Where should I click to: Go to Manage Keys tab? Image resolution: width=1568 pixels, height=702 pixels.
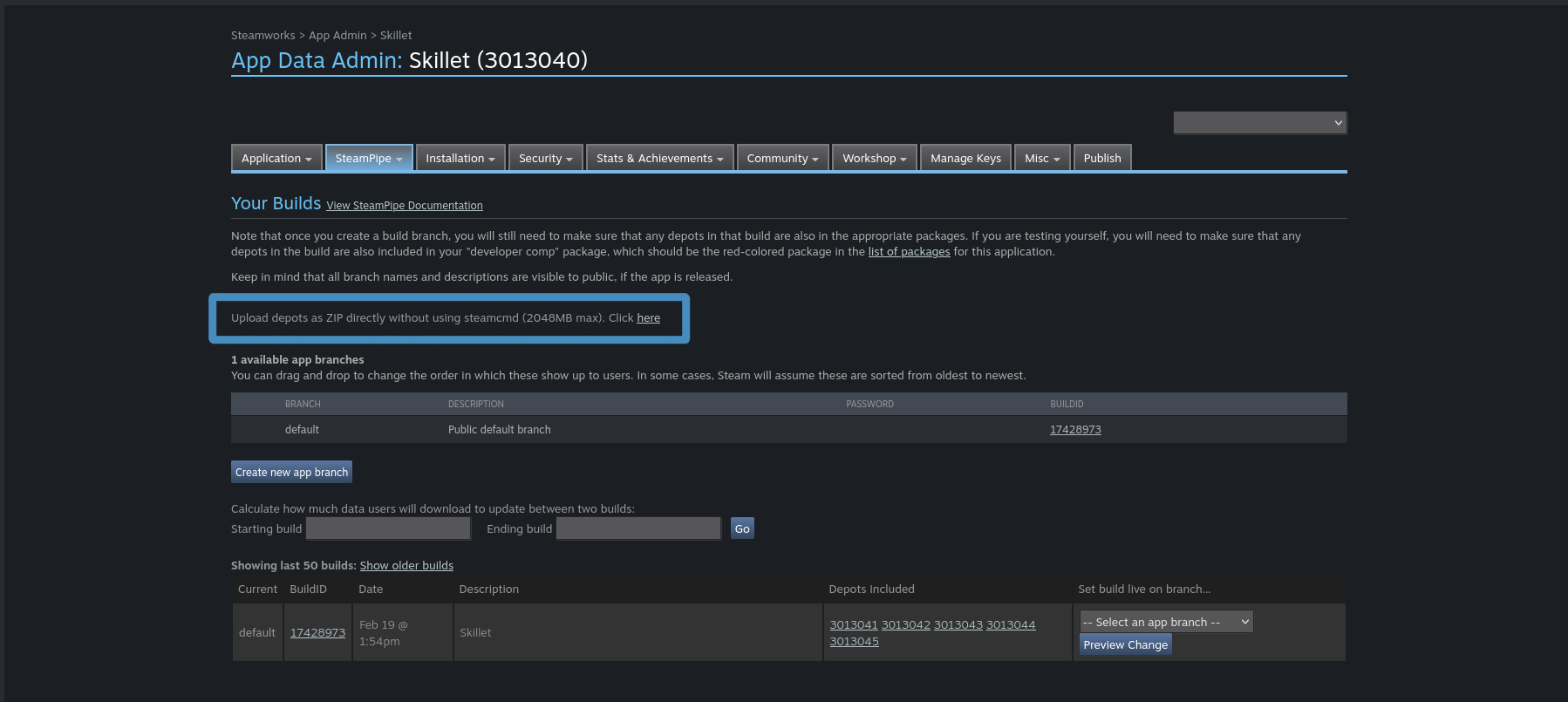pos(965,158)
